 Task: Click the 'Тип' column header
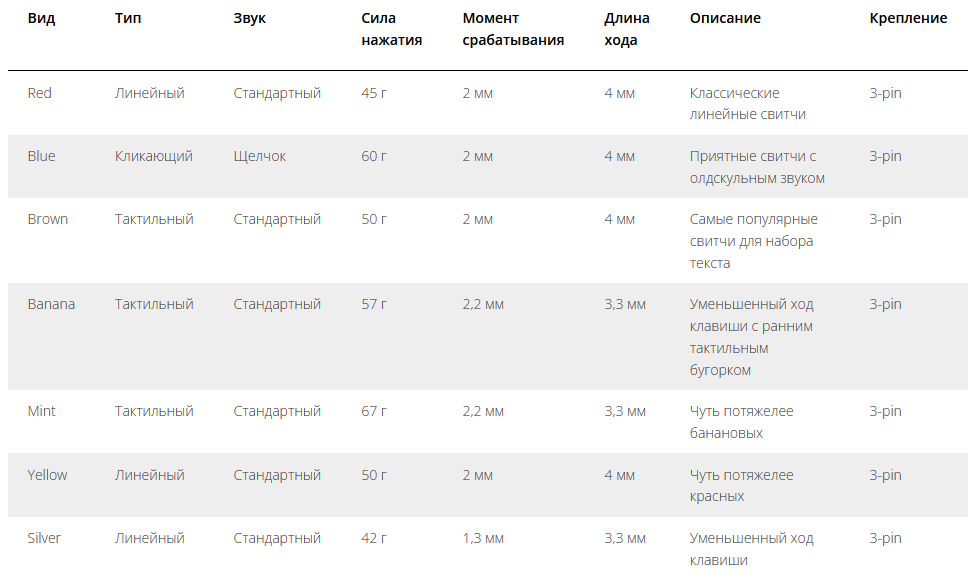pyautogui.click(x=128, y=19)
